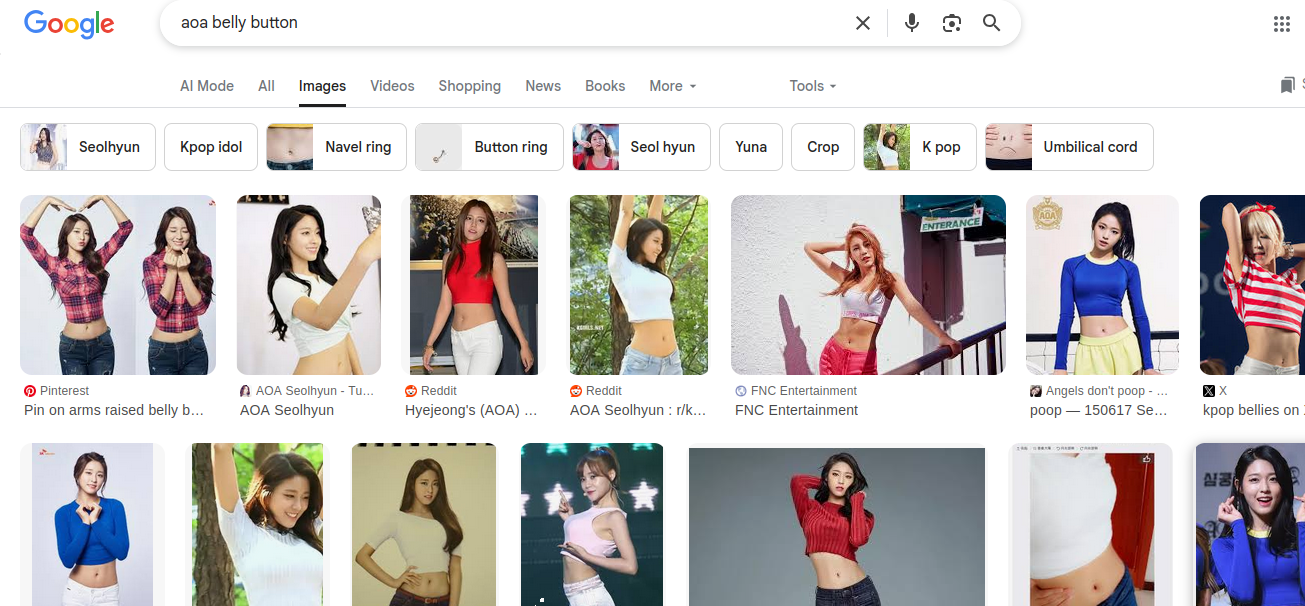Open "Hyejeong's (AOA)" title link
Screen dimensions: 1305x606
(x=471, y=410)
